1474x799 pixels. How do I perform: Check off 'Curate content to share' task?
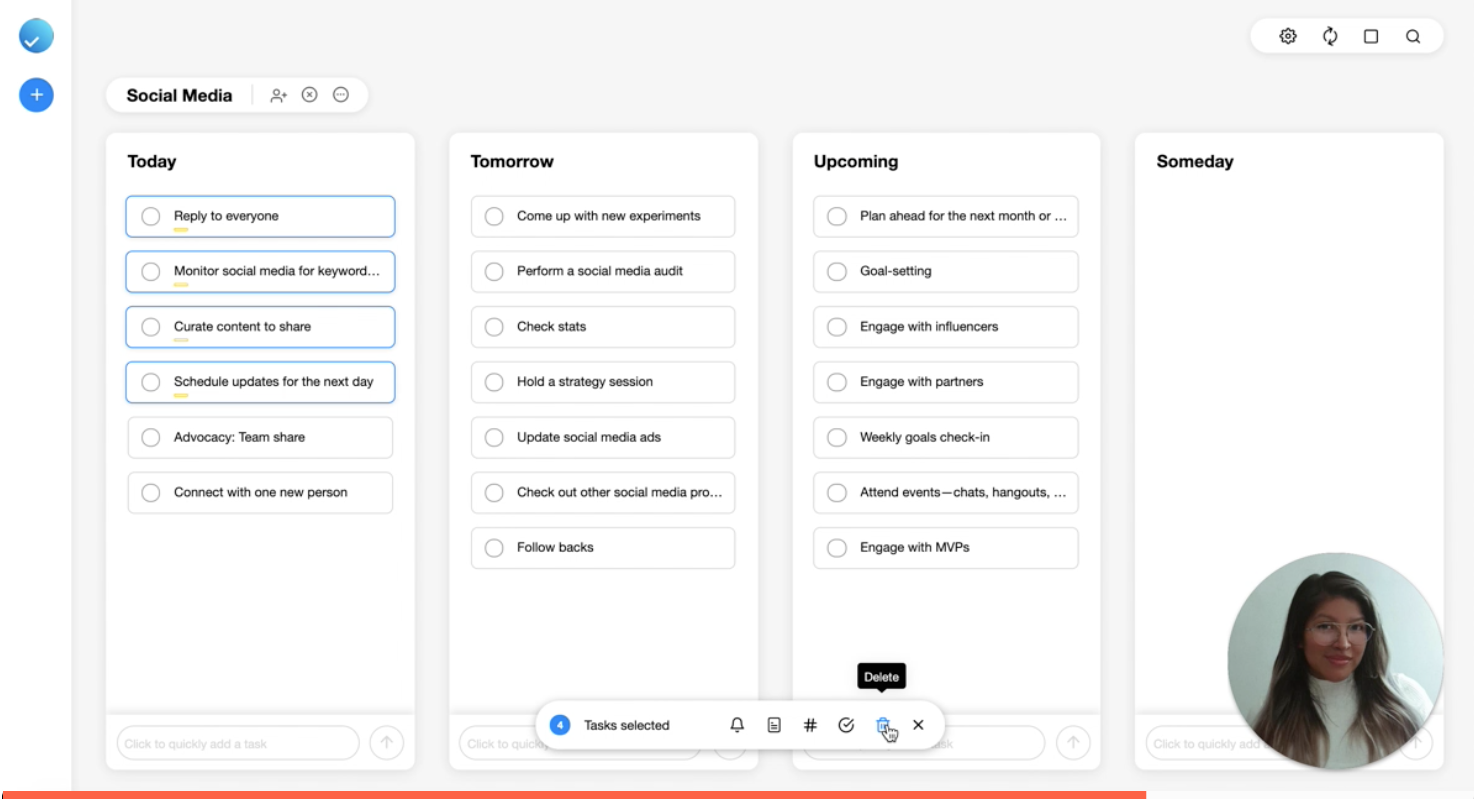(x=151, y=327)
